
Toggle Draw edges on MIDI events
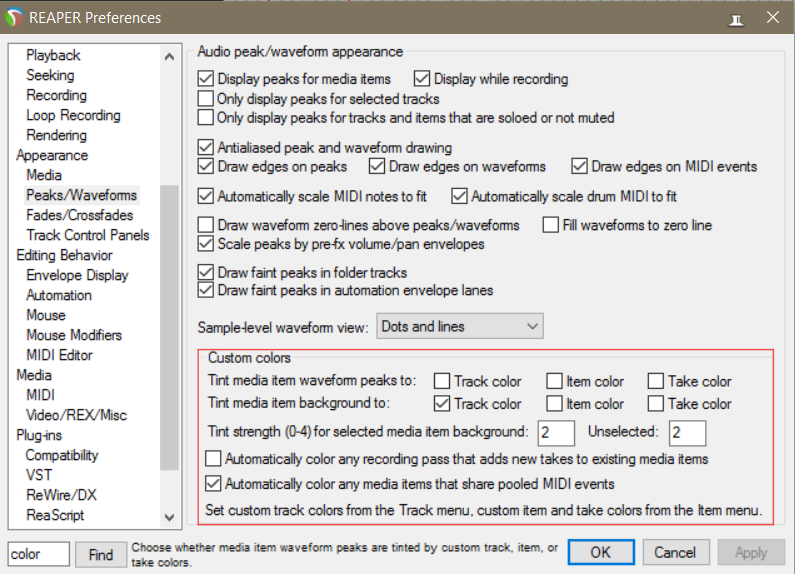click(x=579, y=166)
